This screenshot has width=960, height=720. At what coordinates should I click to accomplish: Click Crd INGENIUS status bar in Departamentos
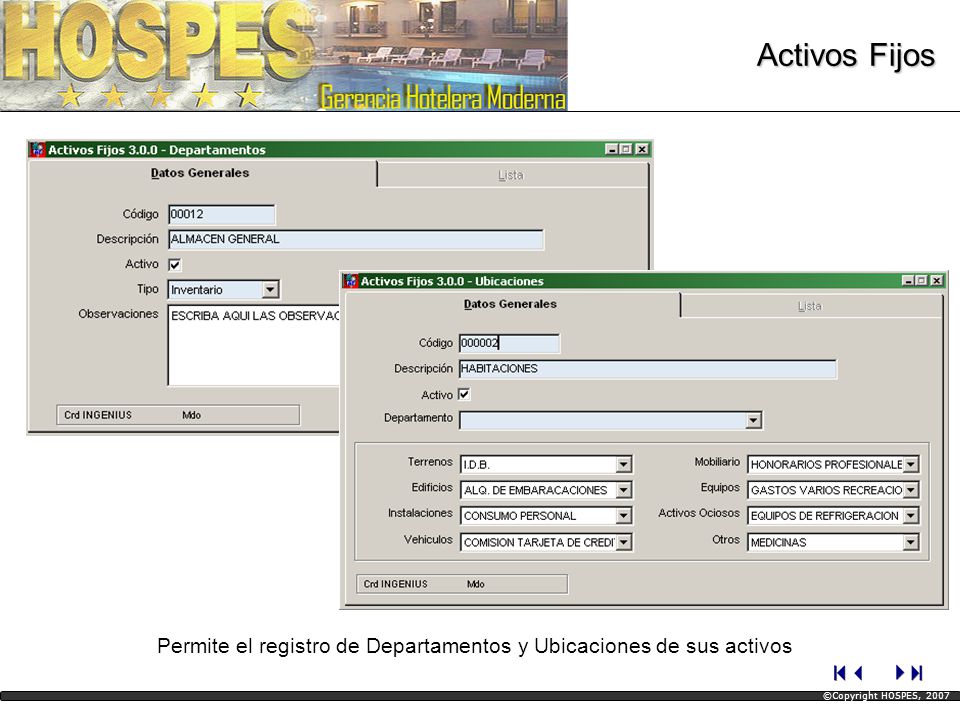coord(178,415)
